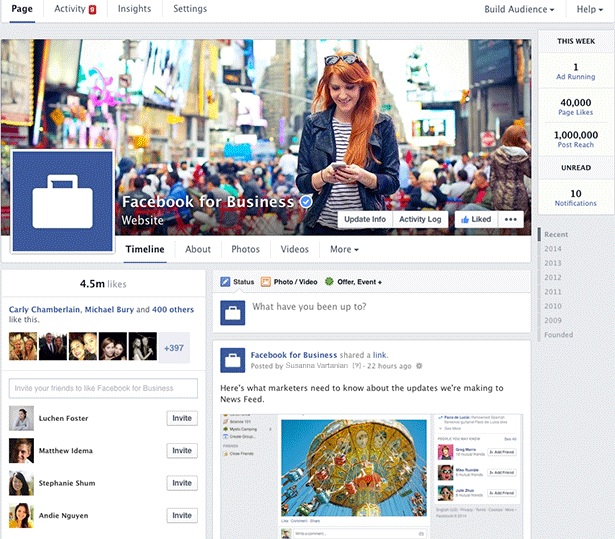Image resolution: width=615 pixels, height=539 pixels.
Task: Click the green Offer, Event icon
Action: click(329, 281)
